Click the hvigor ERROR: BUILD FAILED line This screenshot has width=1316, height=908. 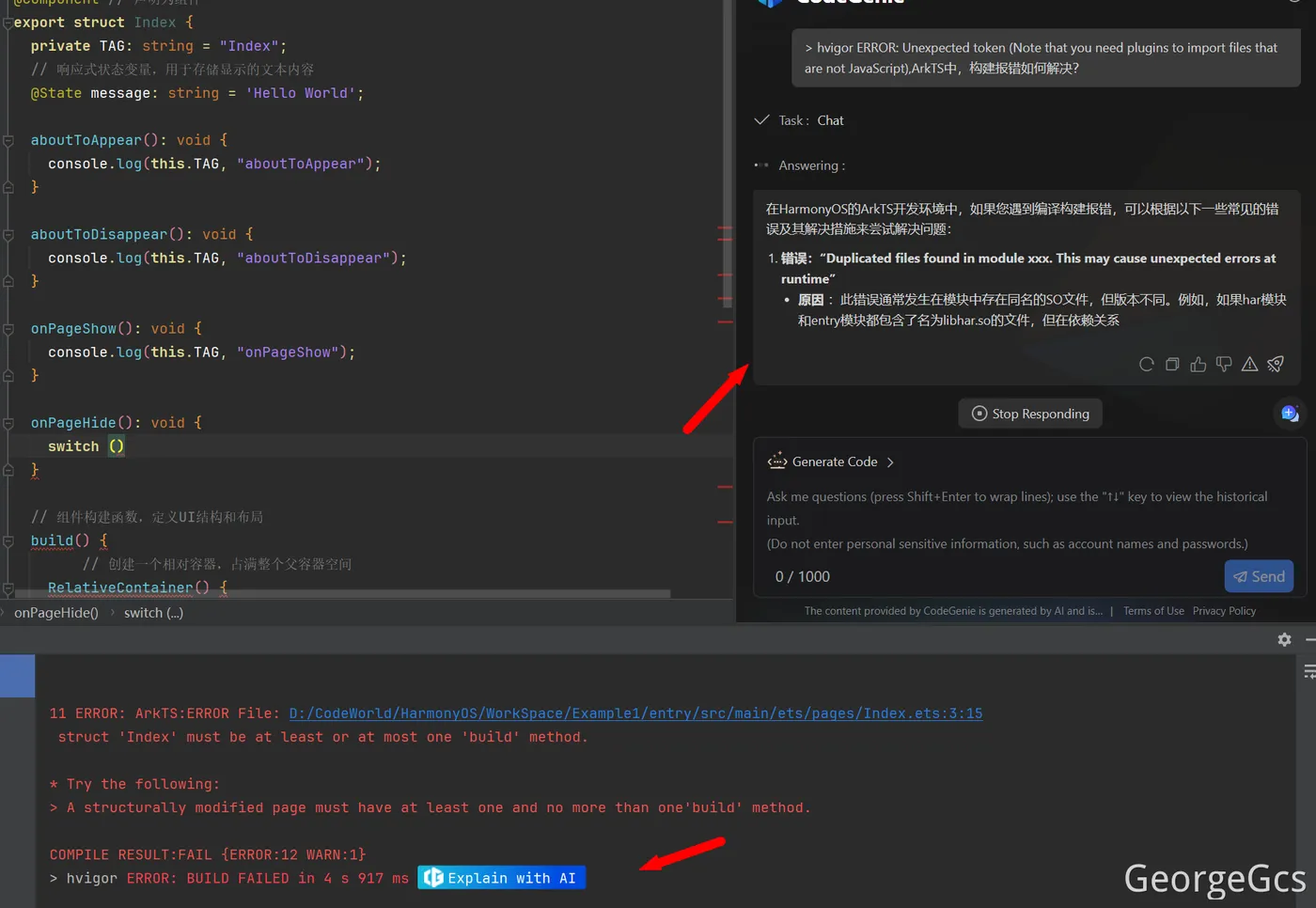click(x=229, y=878)
